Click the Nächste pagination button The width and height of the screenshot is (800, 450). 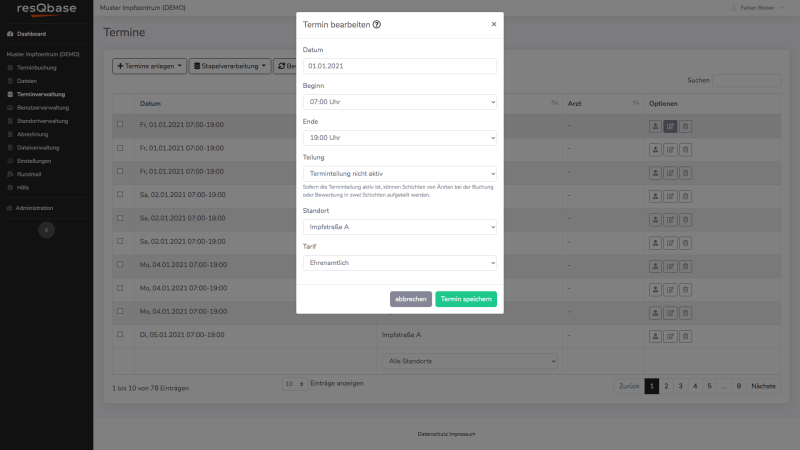(x=763, y=386)
